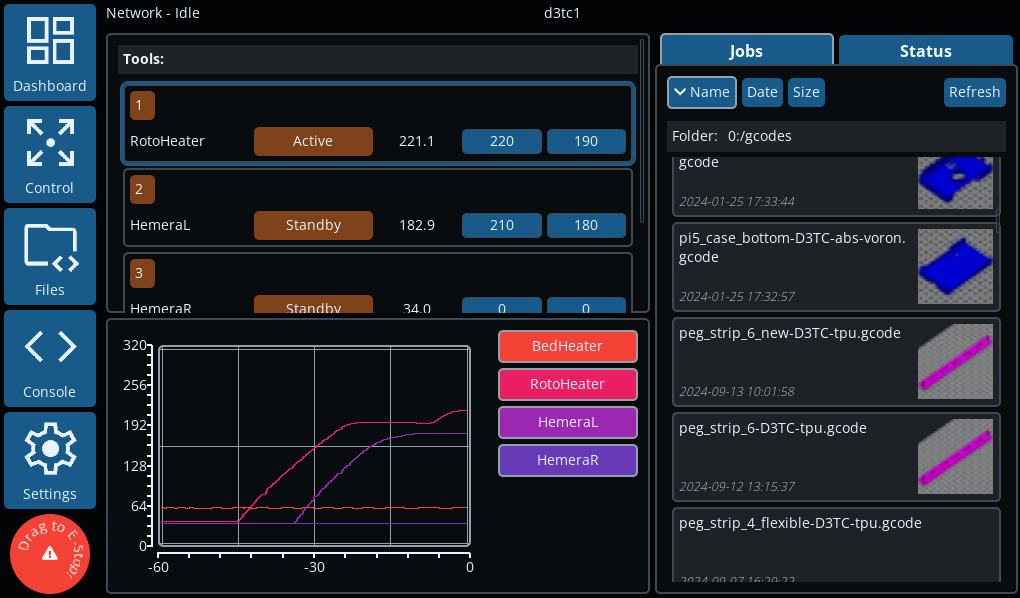Screen dimensions: 1020x598
Task: Toggle BedHeater graph line visibility
Action: [x=567, y=346]
